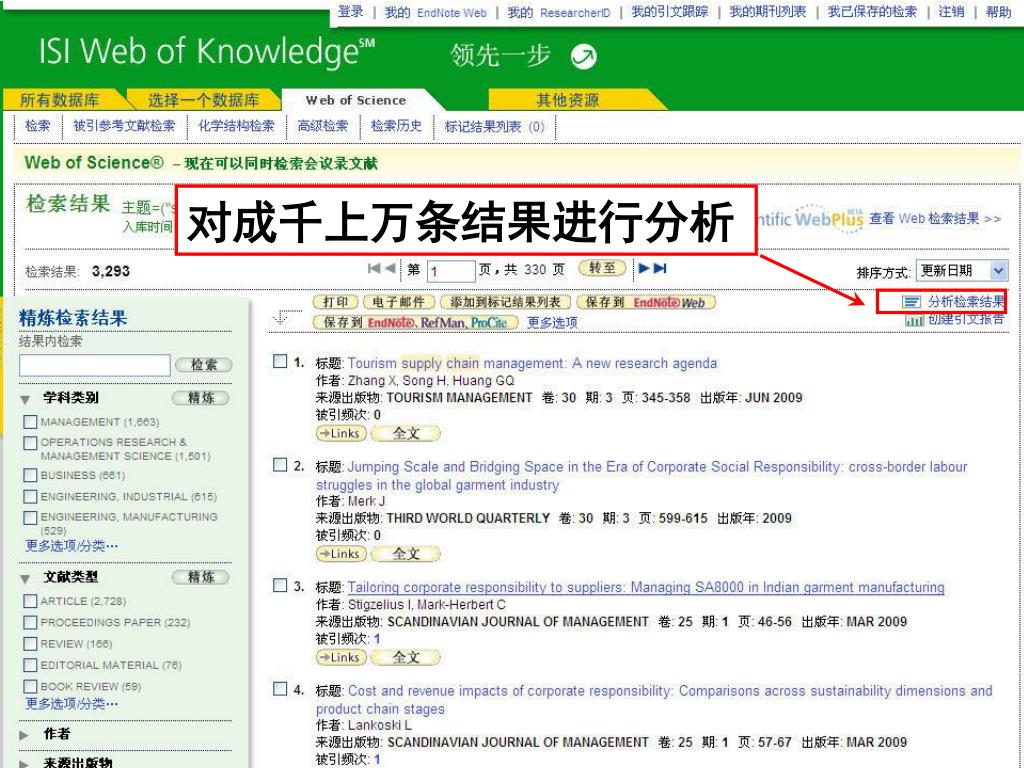
Task: Select checkbox for result 2
Action: (280, 465)
